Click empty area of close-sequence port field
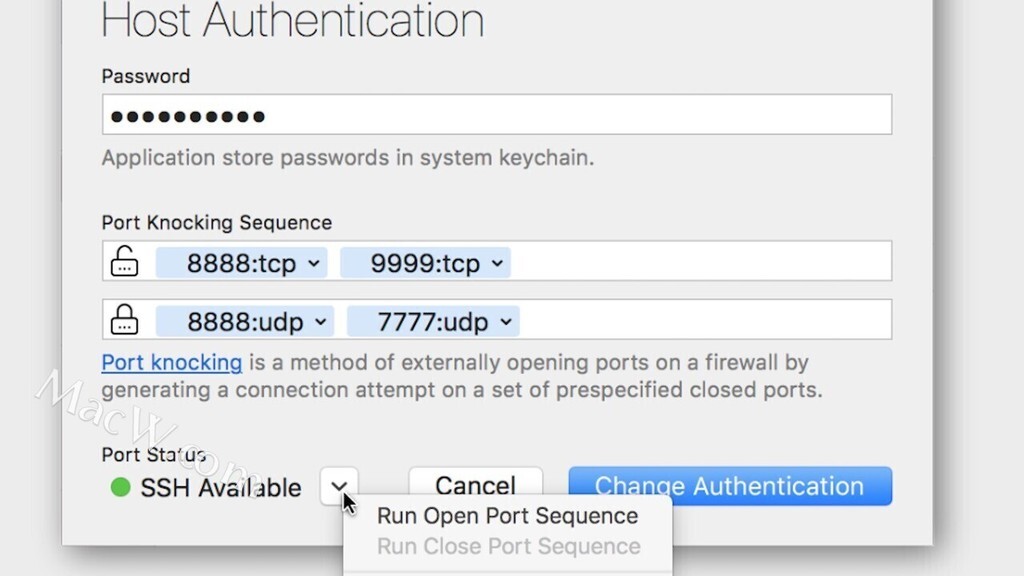 (x=705, y=320)
